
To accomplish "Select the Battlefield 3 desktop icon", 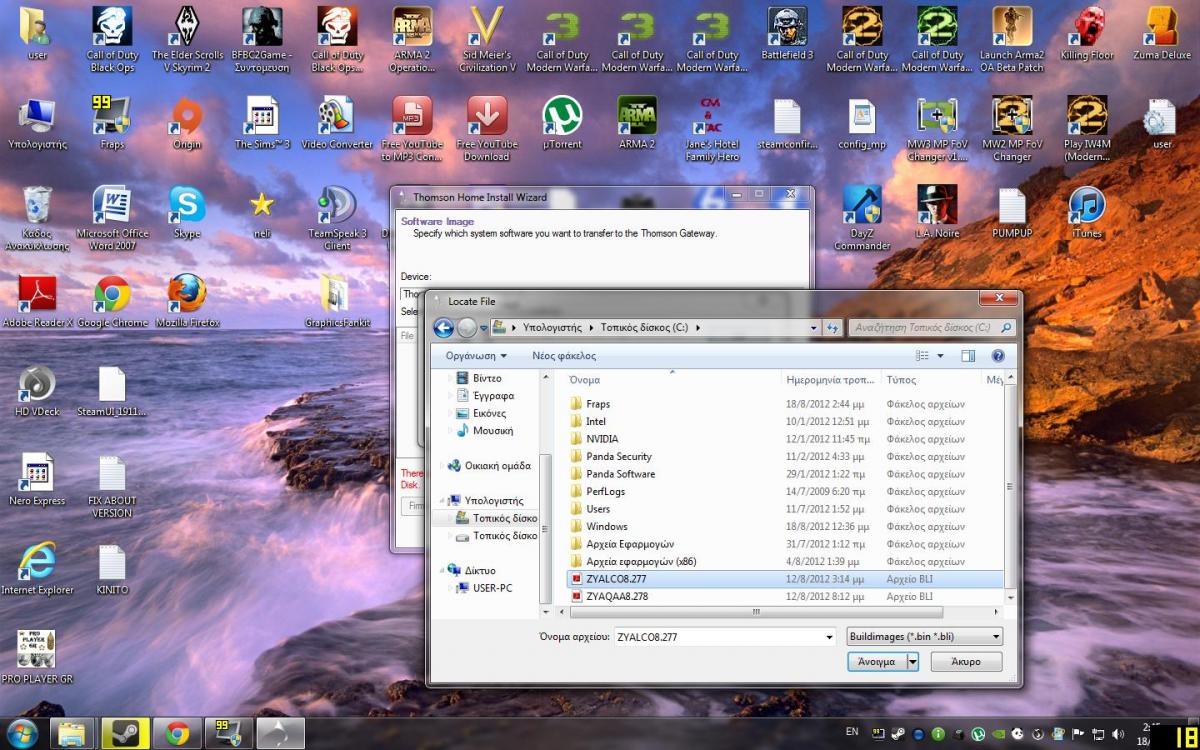I will (787, 34).
